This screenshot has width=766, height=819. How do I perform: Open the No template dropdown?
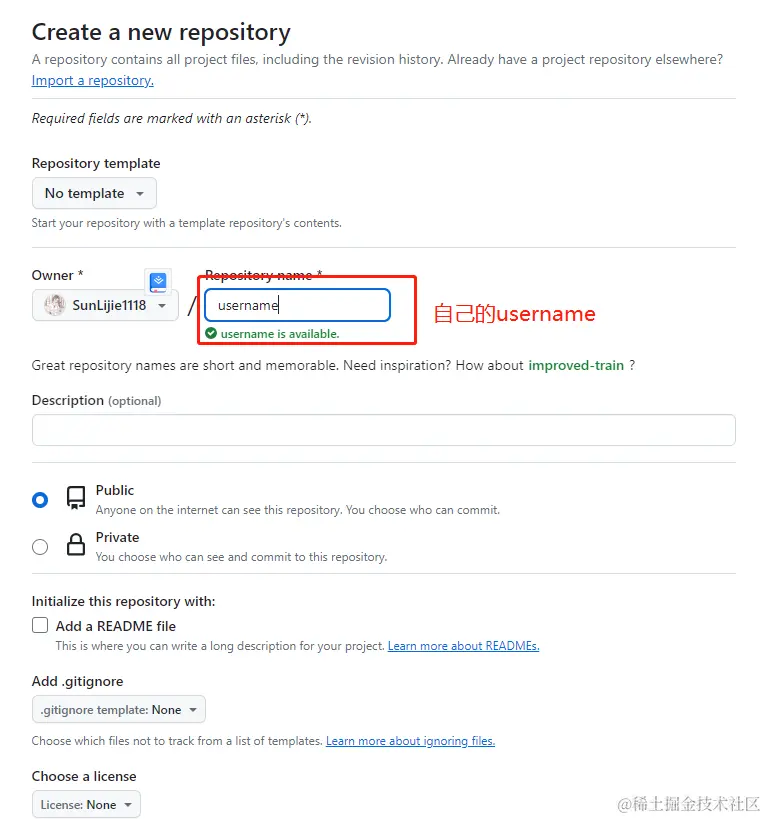[x=94, y=193]
